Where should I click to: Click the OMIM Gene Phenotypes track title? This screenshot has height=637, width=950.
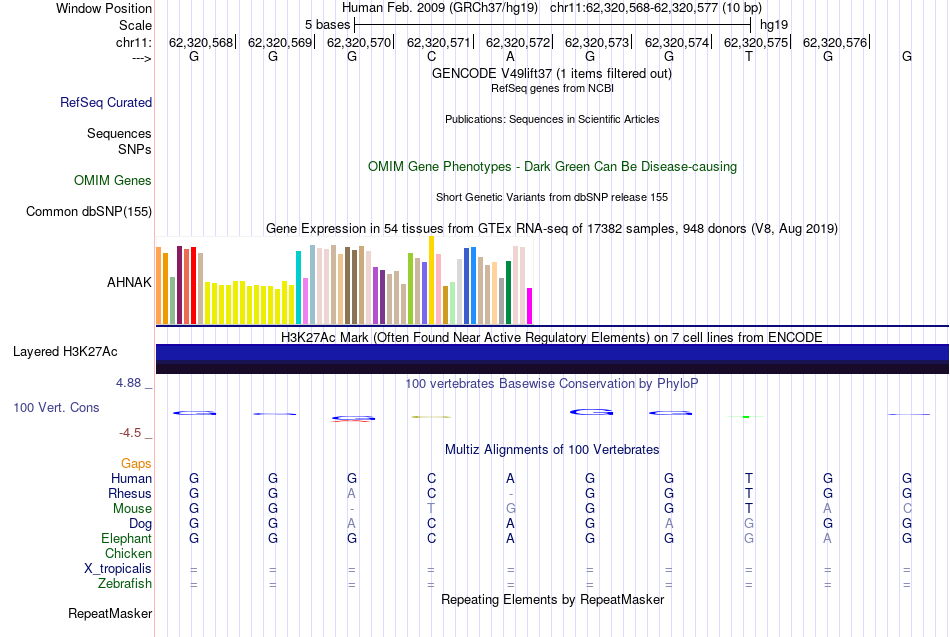[x=552, y=167]
